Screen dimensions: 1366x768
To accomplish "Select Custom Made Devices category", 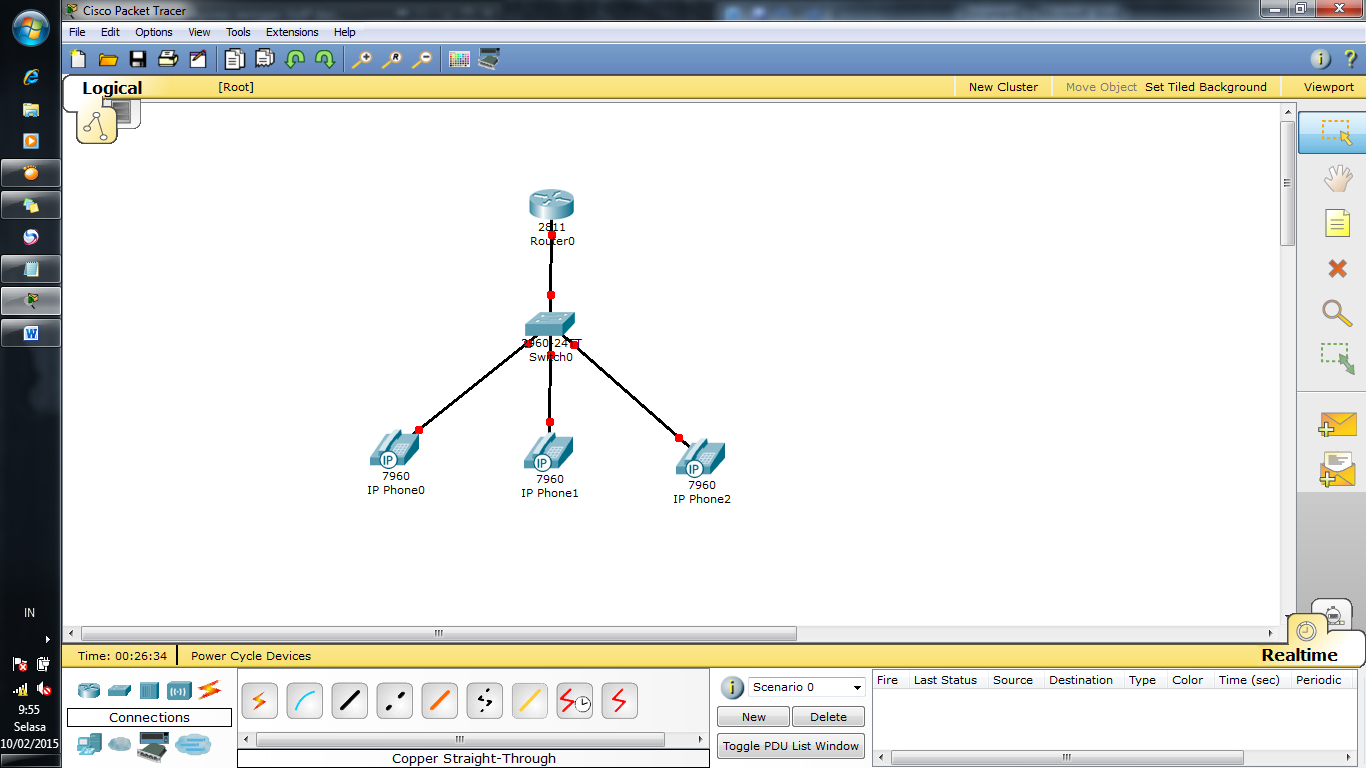I will (152, 744).
